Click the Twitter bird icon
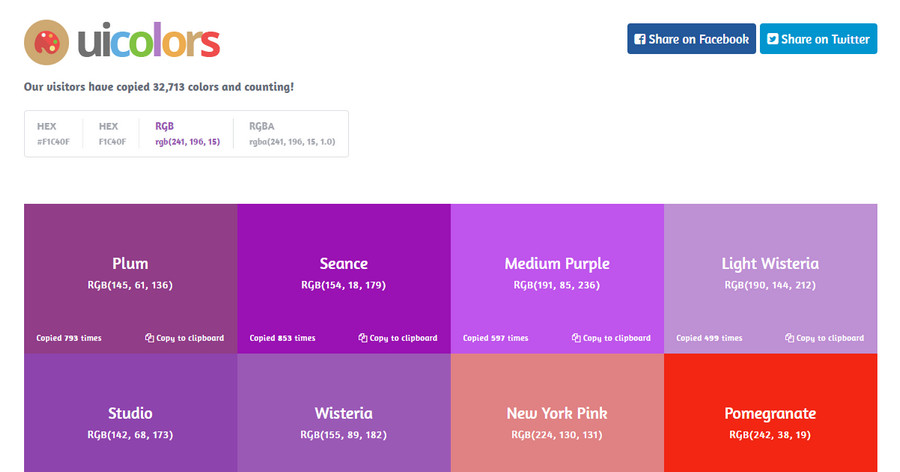 click(772, 40)
